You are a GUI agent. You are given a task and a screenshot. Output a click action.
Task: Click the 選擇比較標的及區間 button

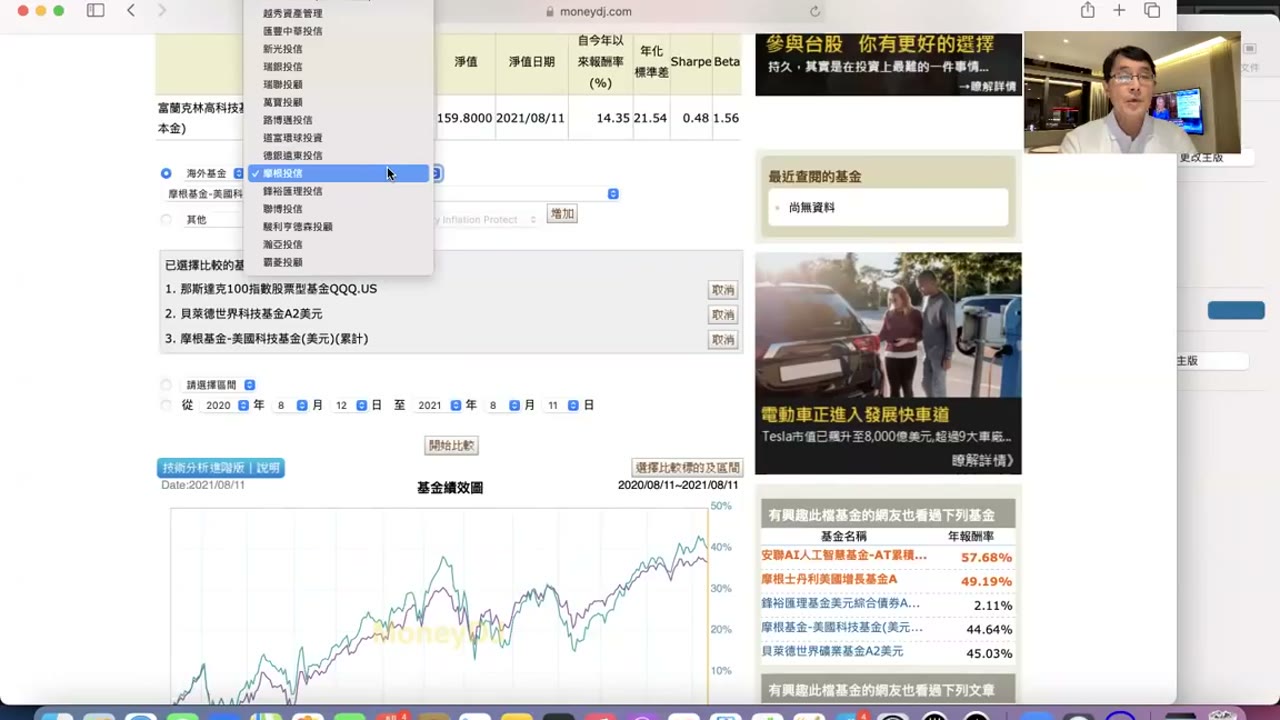pos(688,467)
